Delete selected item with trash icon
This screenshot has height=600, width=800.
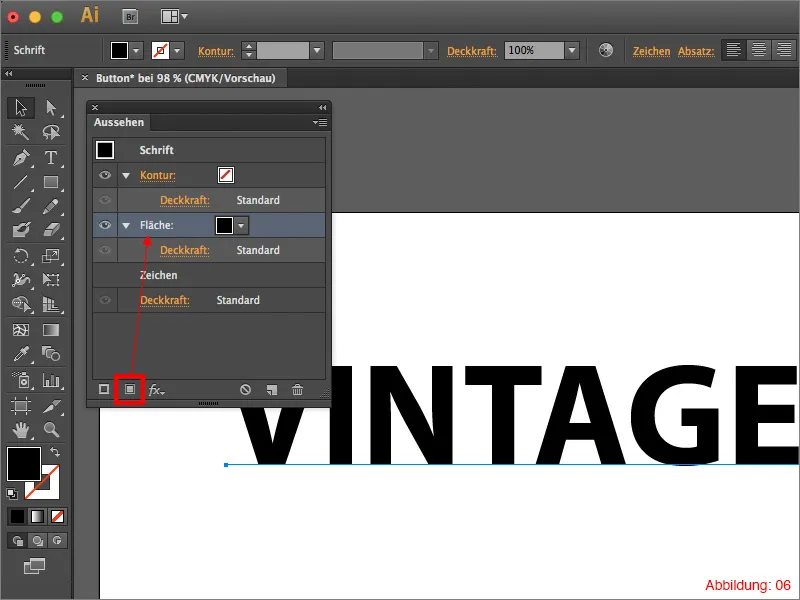pyautogui.click(x=297, y=390)
